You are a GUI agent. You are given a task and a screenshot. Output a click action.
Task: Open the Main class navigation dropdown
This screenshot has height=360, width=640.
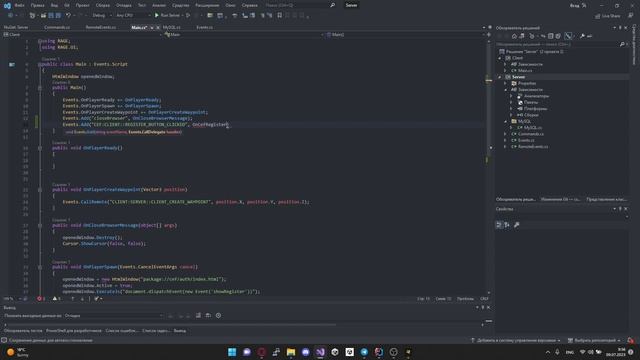click(x=243, y=35)
